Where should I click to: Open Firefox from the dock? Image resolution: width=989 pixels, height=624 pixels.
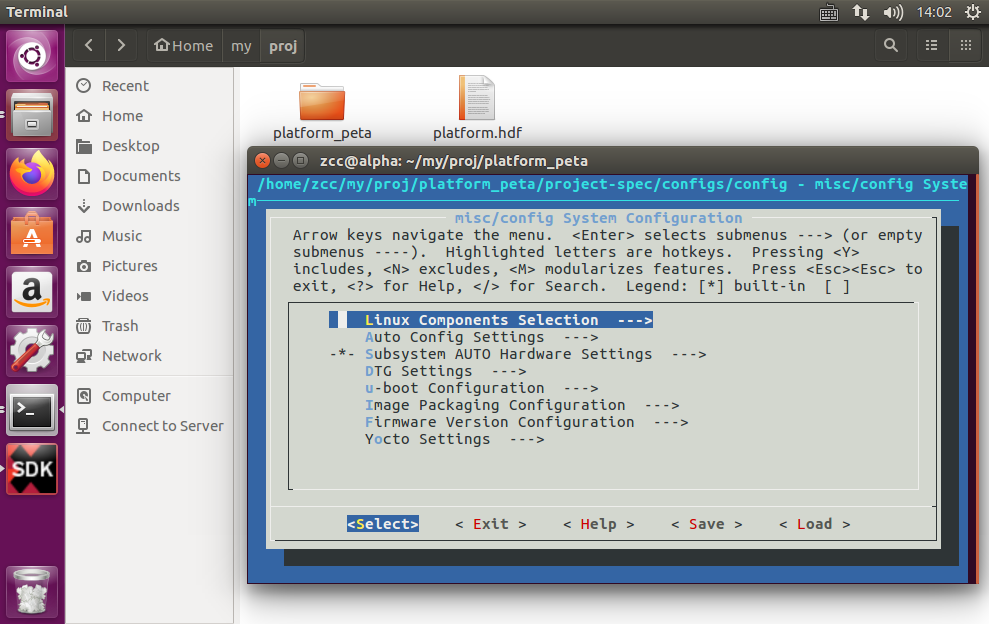(32, 170)
